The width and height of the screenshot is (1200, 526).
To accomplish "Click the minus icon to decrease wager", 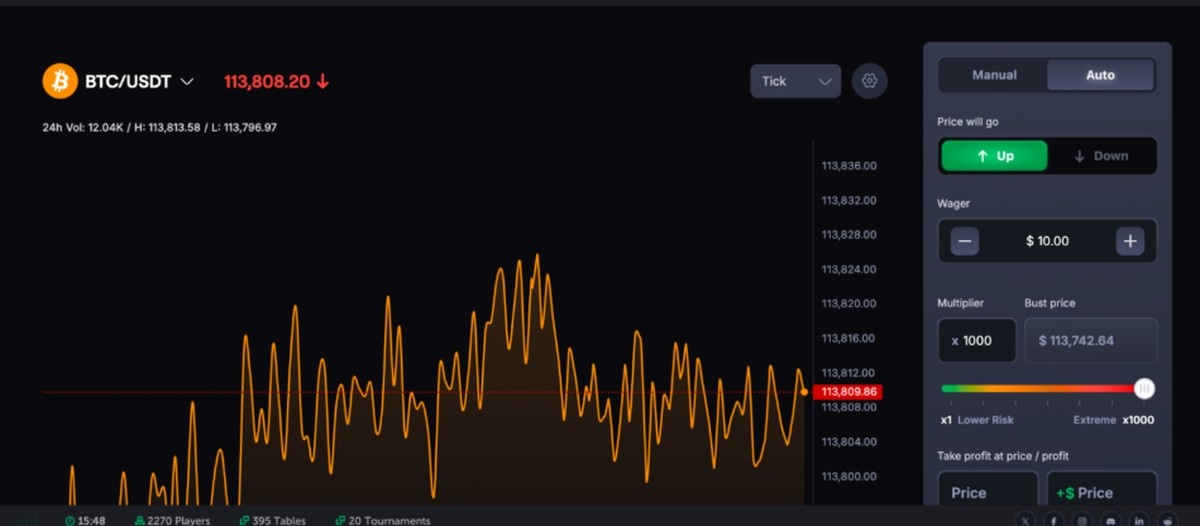I will [964, 241].
